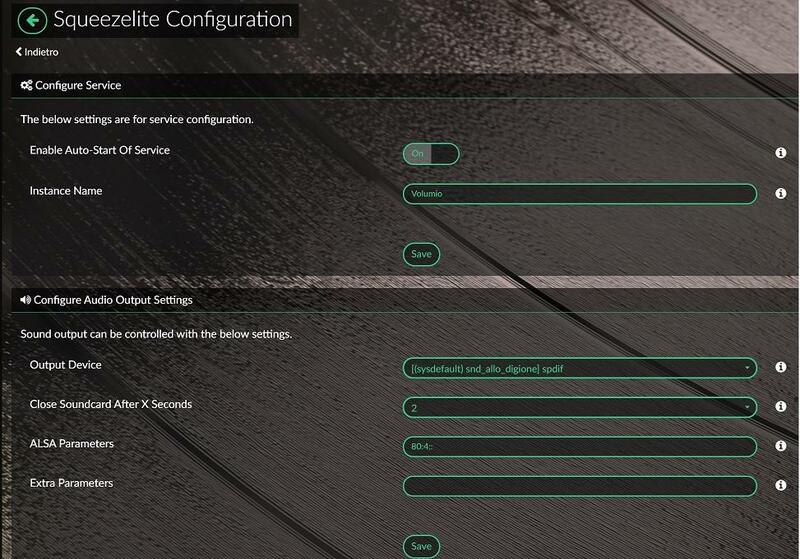Viewport: 800px width, 559px height.
Task: Click the Squeezelite Configuration page title
Action: pos(172,19)
